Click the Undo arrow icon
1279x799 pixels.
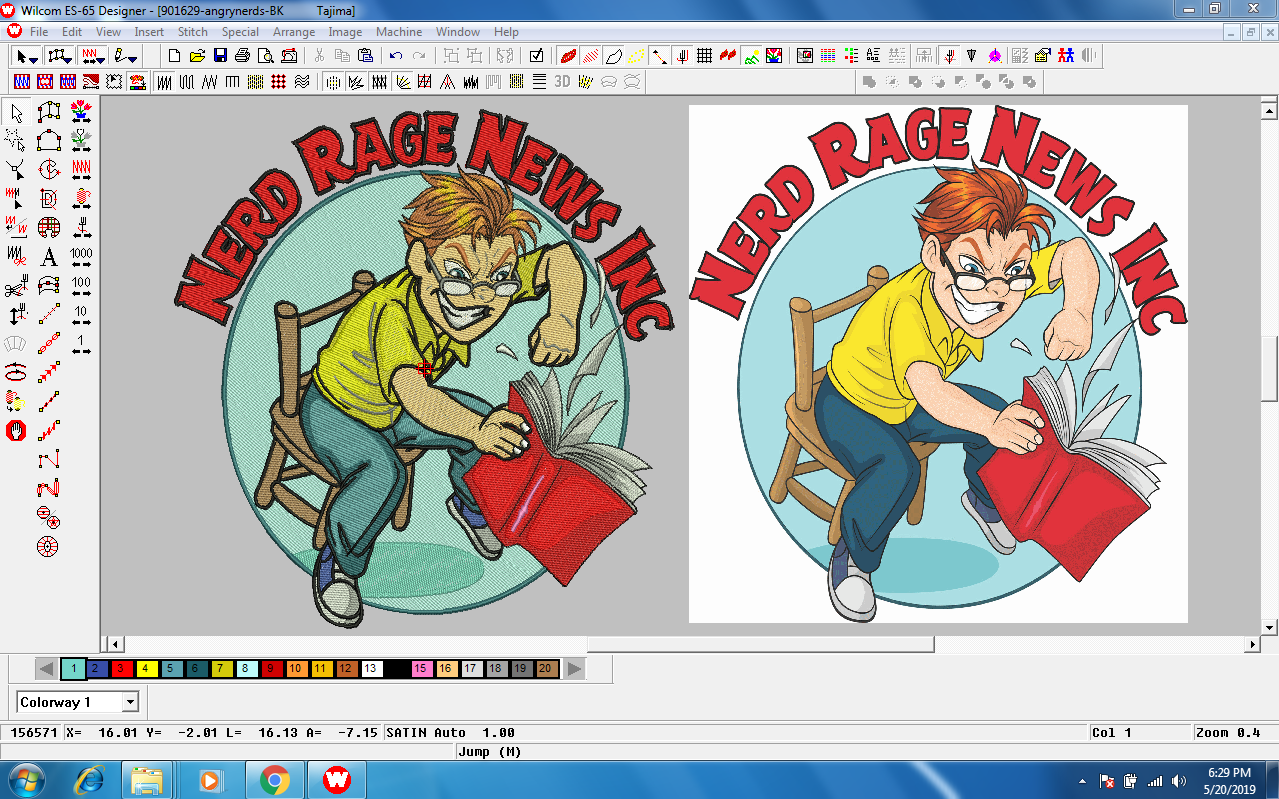click(x=396, y=56)
